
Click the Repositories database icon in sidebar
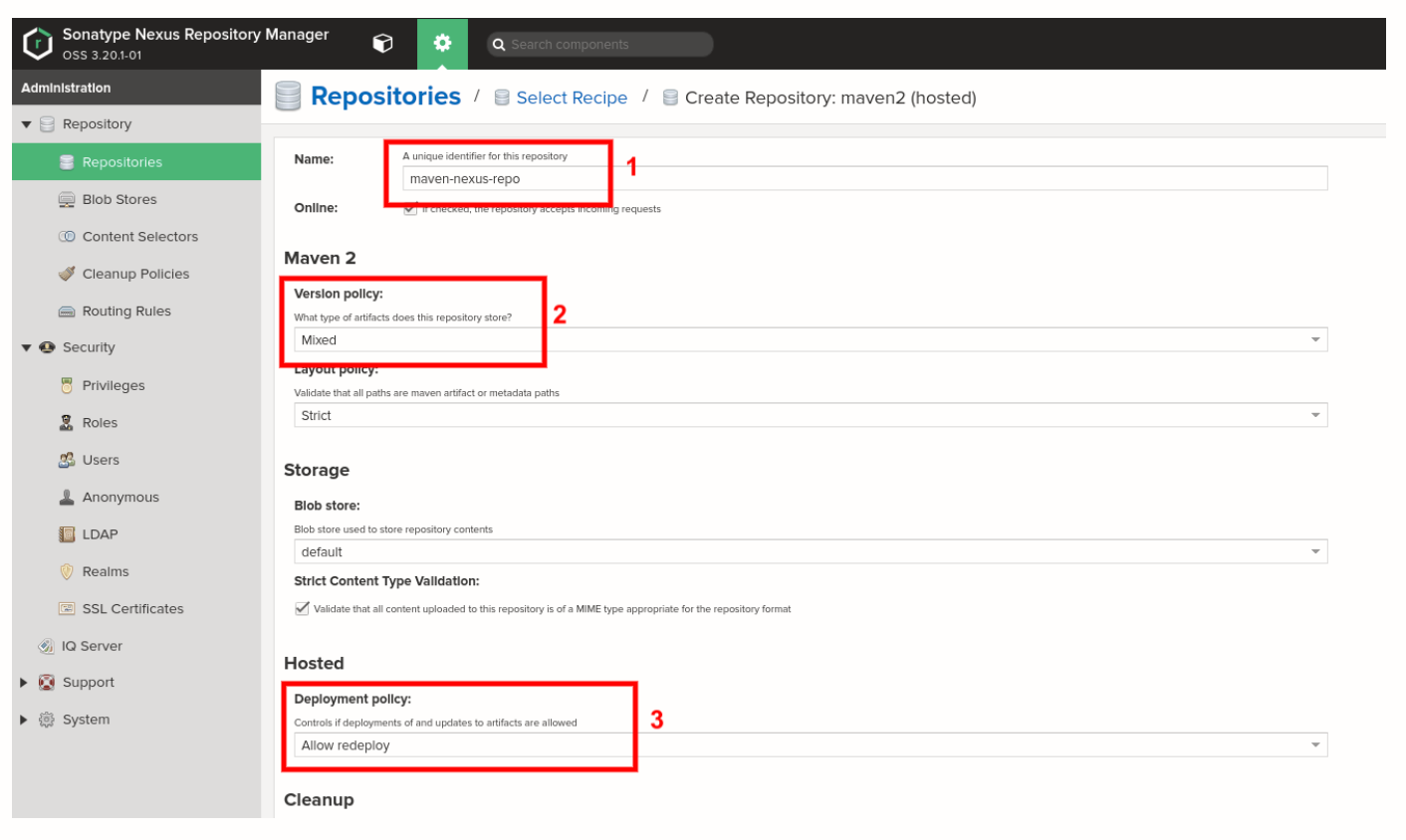(x=67, y=162)
